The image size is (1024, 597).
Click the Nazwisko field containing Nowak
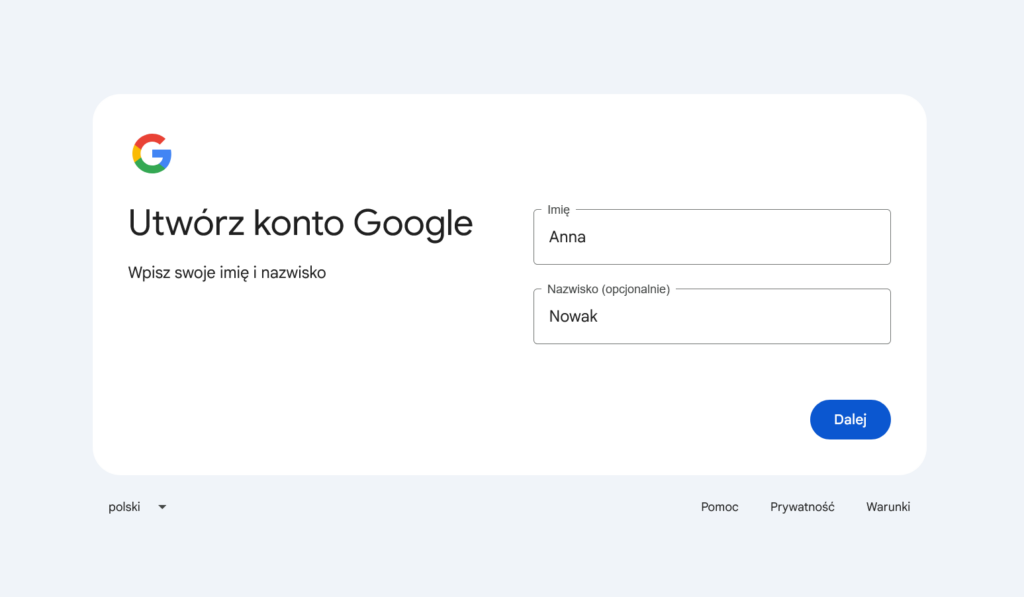pos(712,316)
